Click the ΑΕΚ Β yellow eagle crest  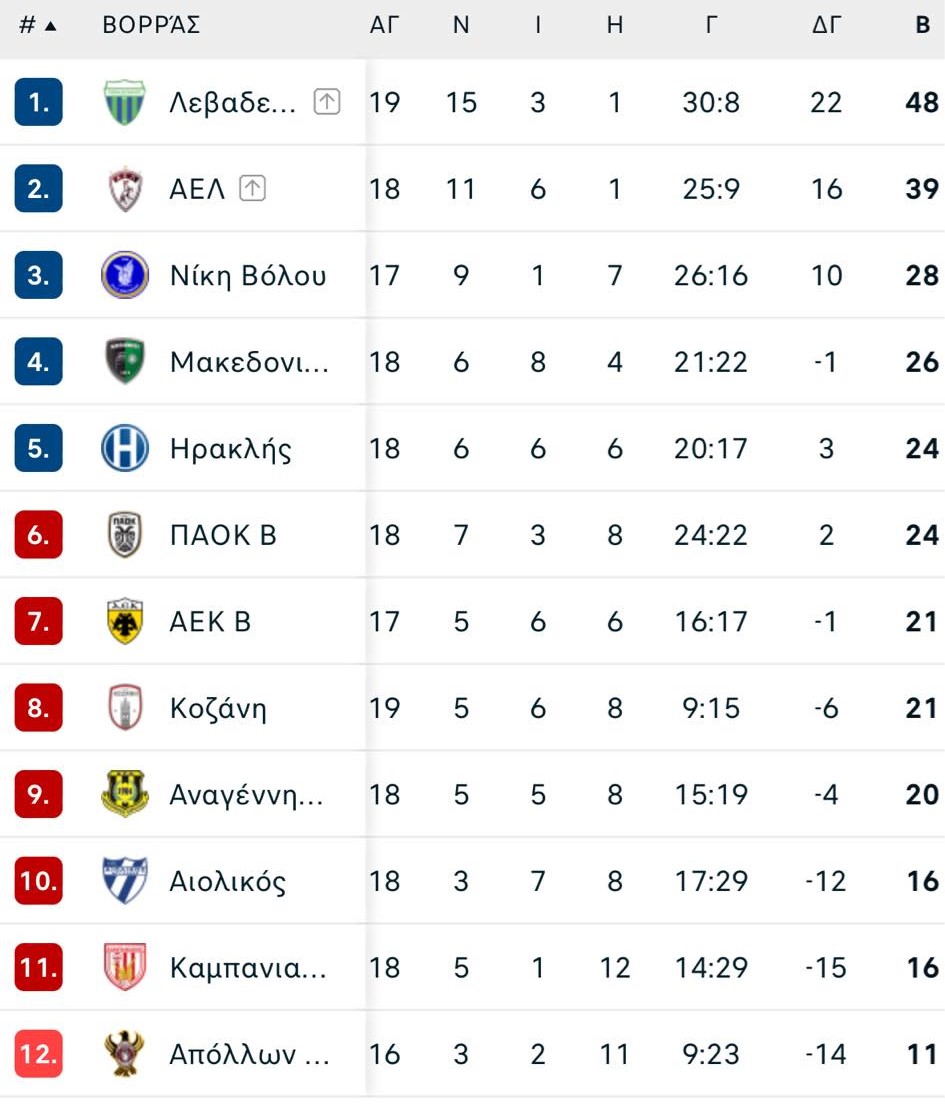coord(125,621)
